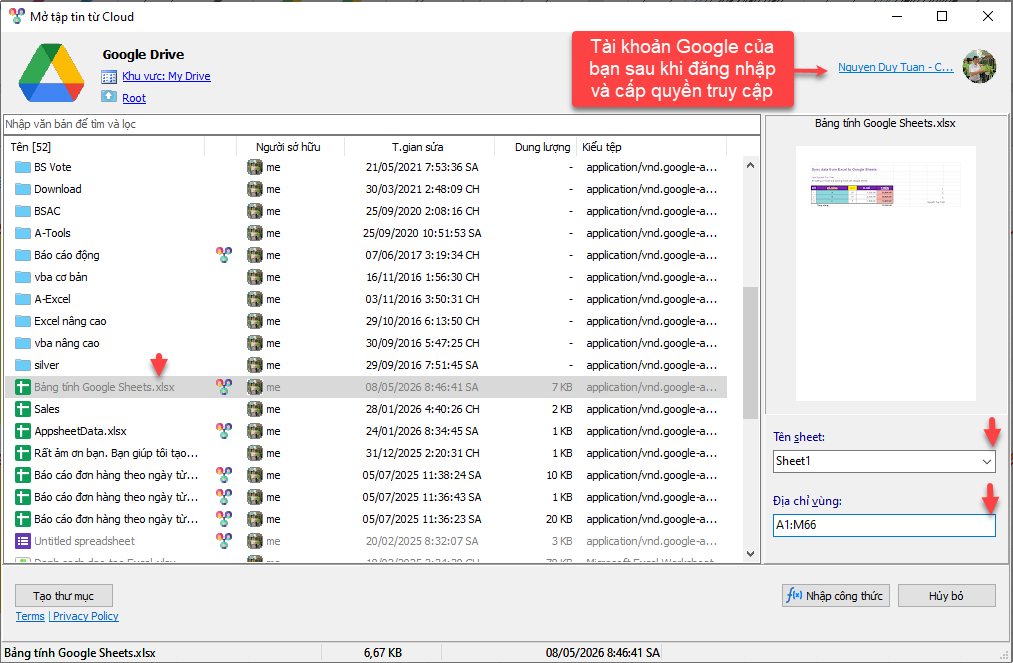Select file name Rất ám ơn bạn. Bạn giúp tôi tạo…
Image resolution: width=1013 pixels, height=663 pixels.
point(116,453)
